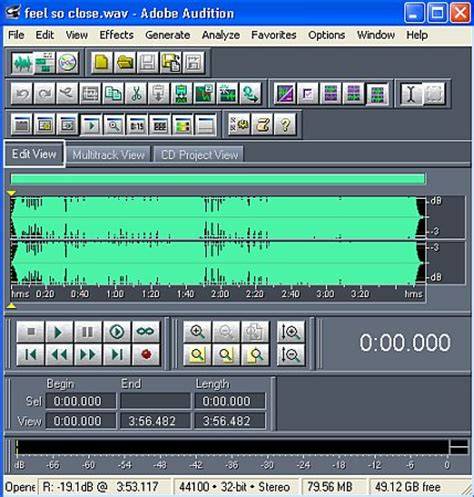Switch to the Multitrack View tab

pos(108,155)
